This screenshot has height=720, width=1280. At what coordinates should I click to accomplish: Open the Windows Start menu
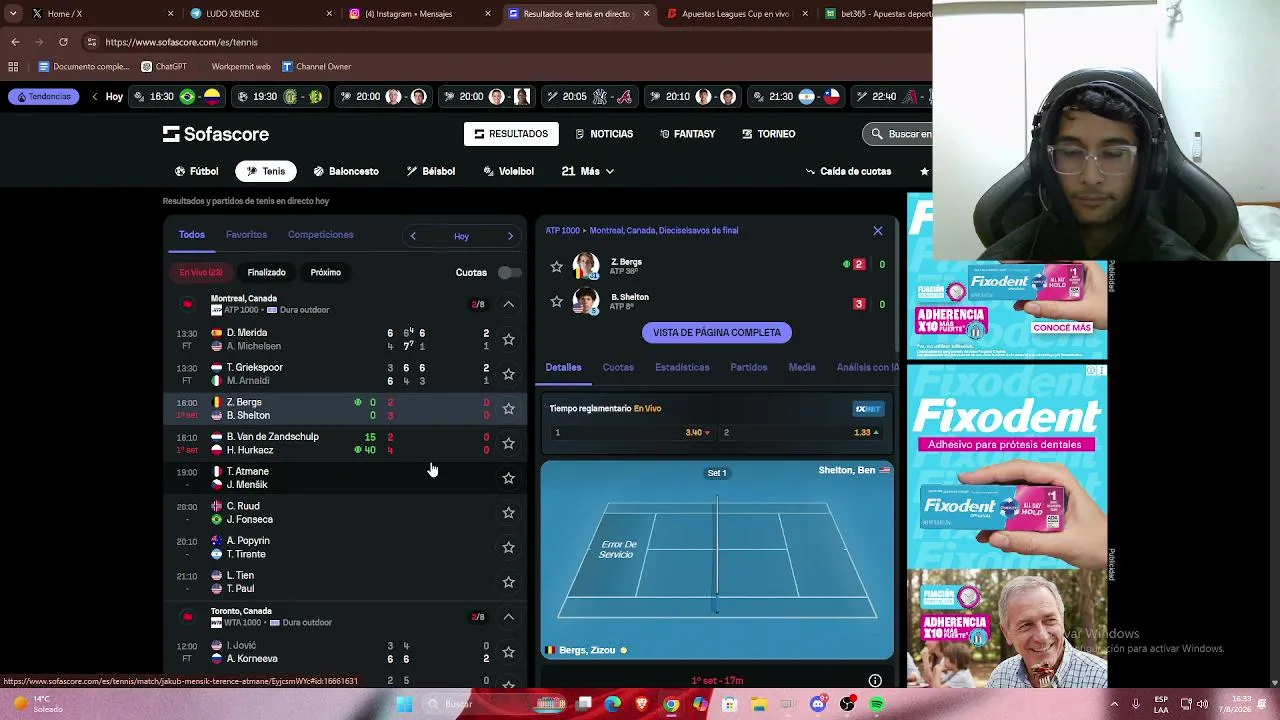(404, 704)
